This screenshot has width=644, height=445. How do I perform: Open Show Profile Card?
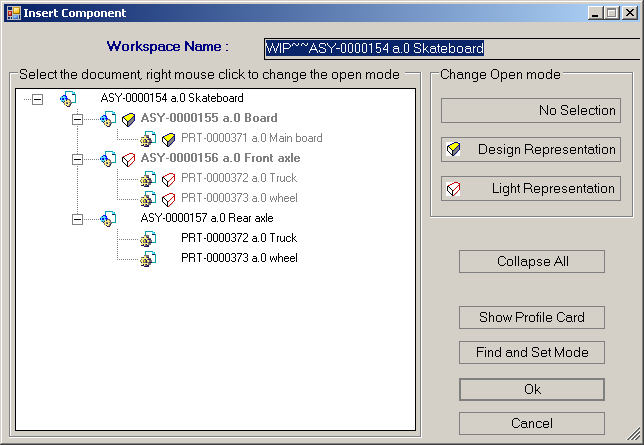pyautogui.click(x=531, y=318)
